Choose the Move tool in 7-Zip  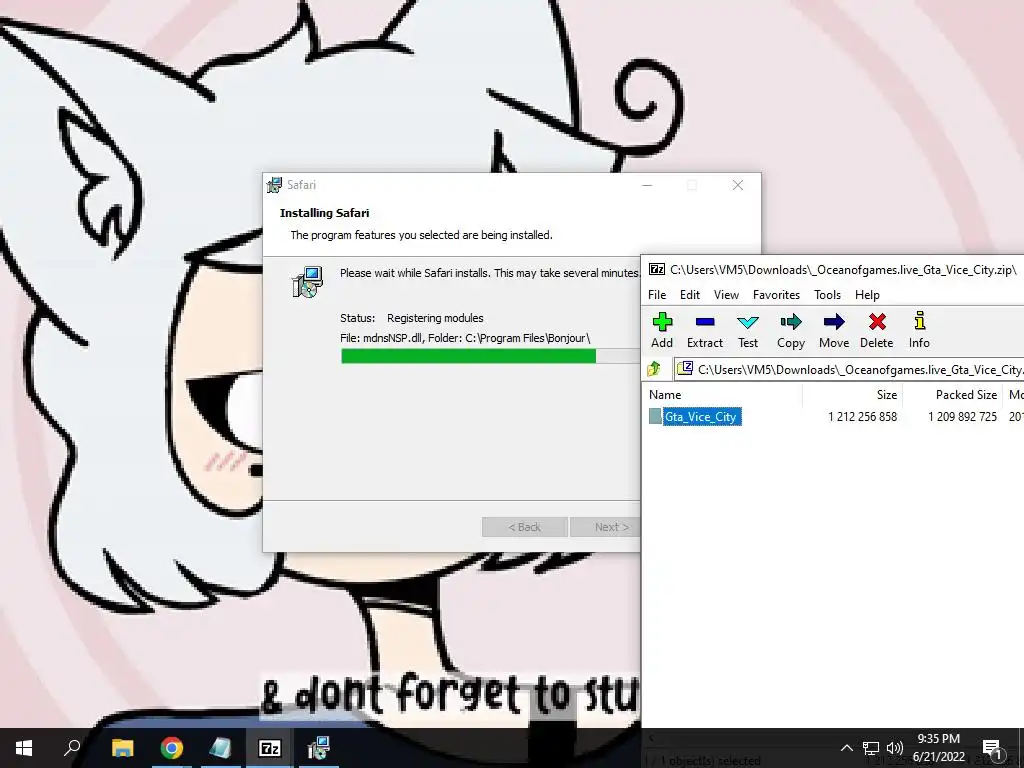834,330
